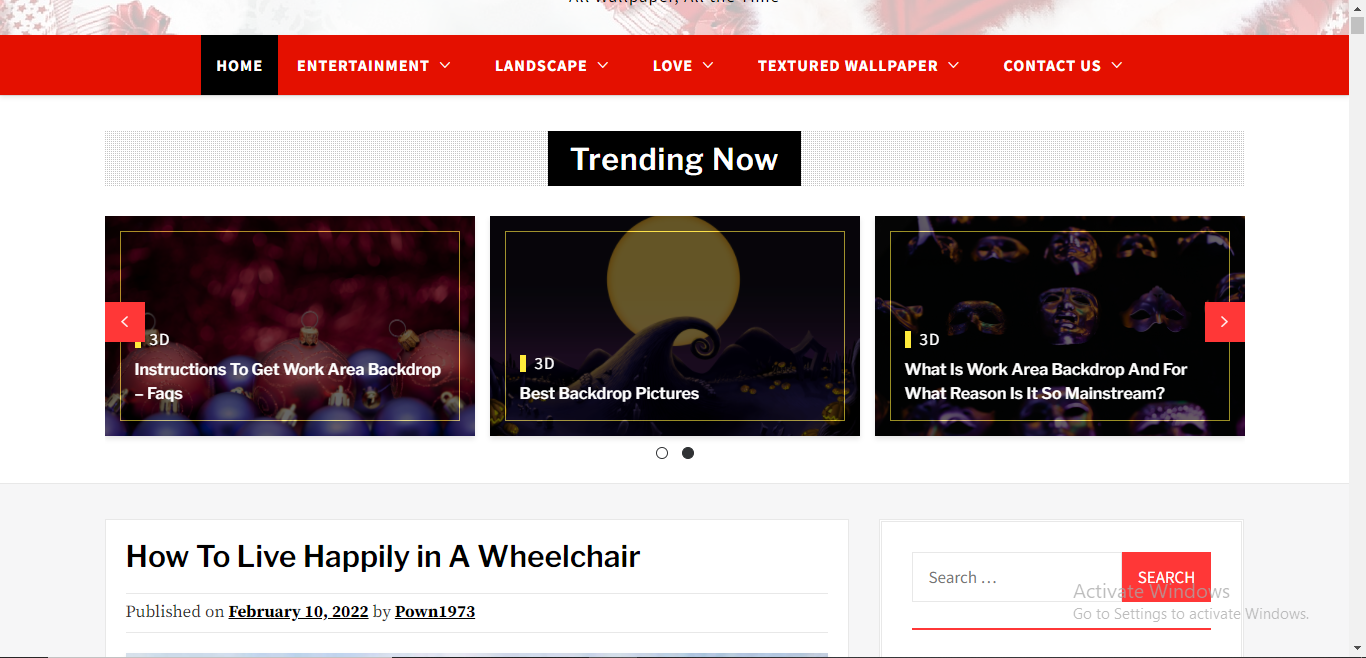Open the Home menu item
The width and height of the screenshot is (1366, 658).
click(x=240, y=65)
